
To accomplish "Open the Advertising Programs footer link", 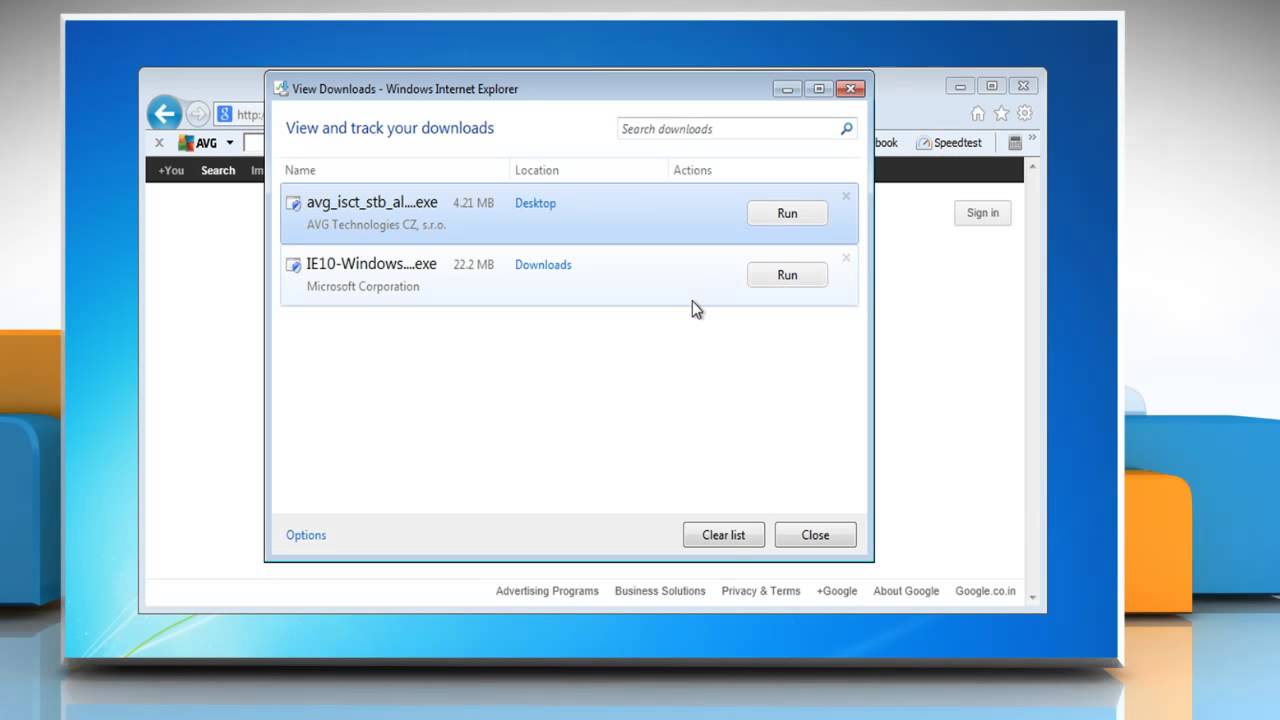I will [547, 591].
